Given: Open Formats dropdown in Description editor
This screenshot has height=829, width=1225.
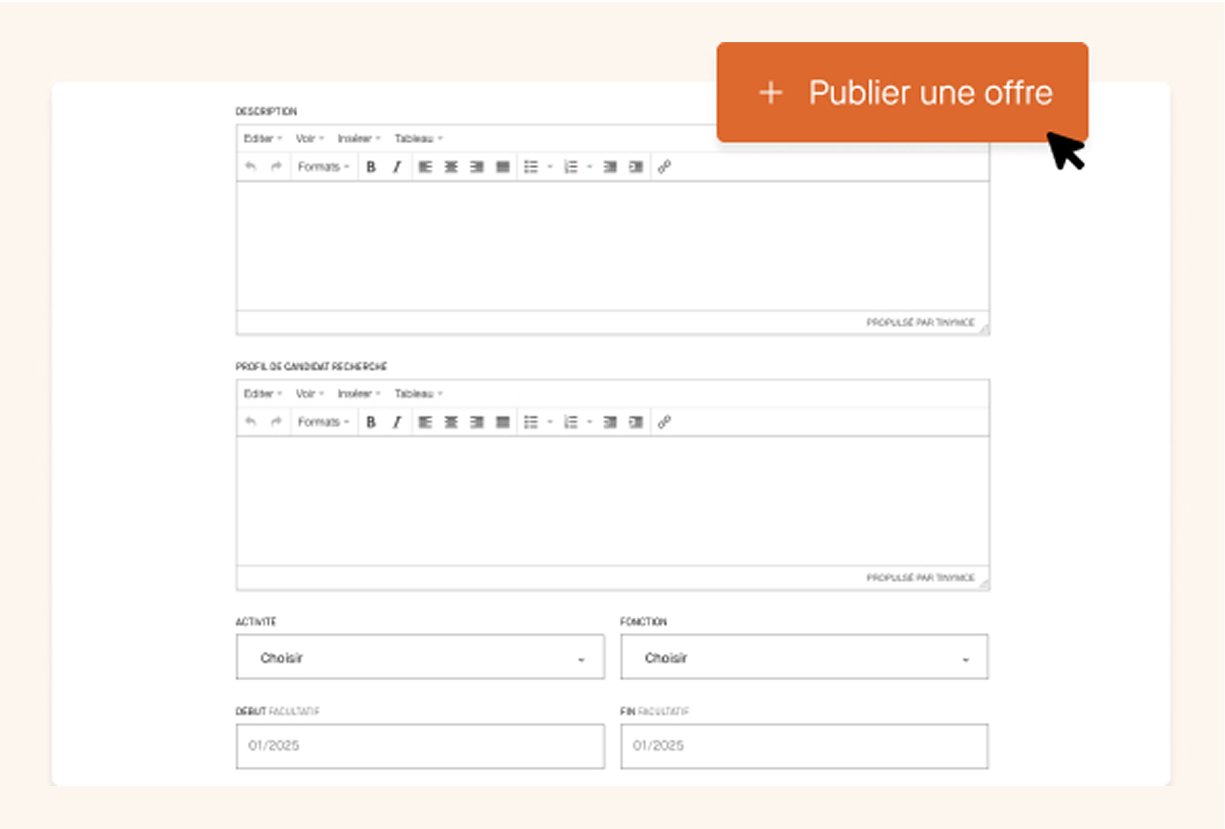Looking at the screenshot, I should tap(323, 167).
